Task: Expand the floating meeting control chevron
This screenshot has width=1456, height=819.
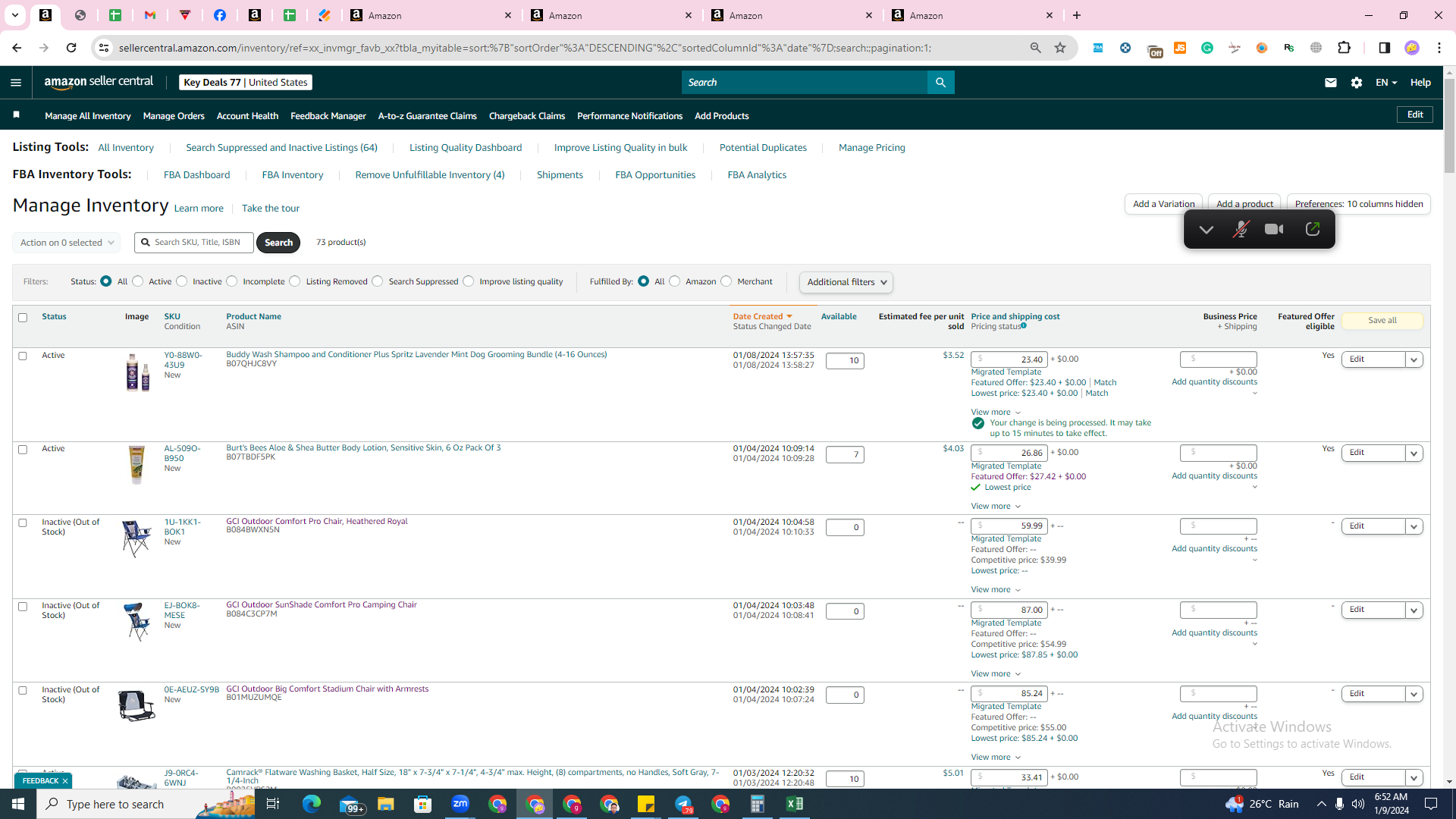Action: pos(1206,230)
